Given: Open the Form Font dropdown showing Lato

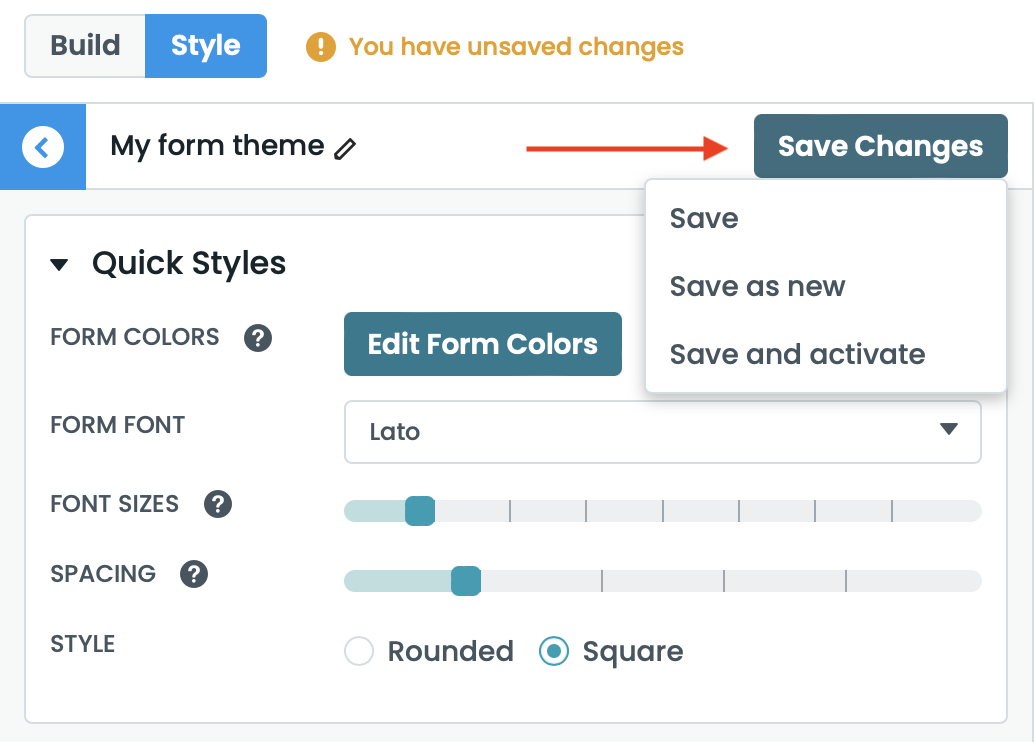Looking at the screenshot, I should (x=662, y=432).
